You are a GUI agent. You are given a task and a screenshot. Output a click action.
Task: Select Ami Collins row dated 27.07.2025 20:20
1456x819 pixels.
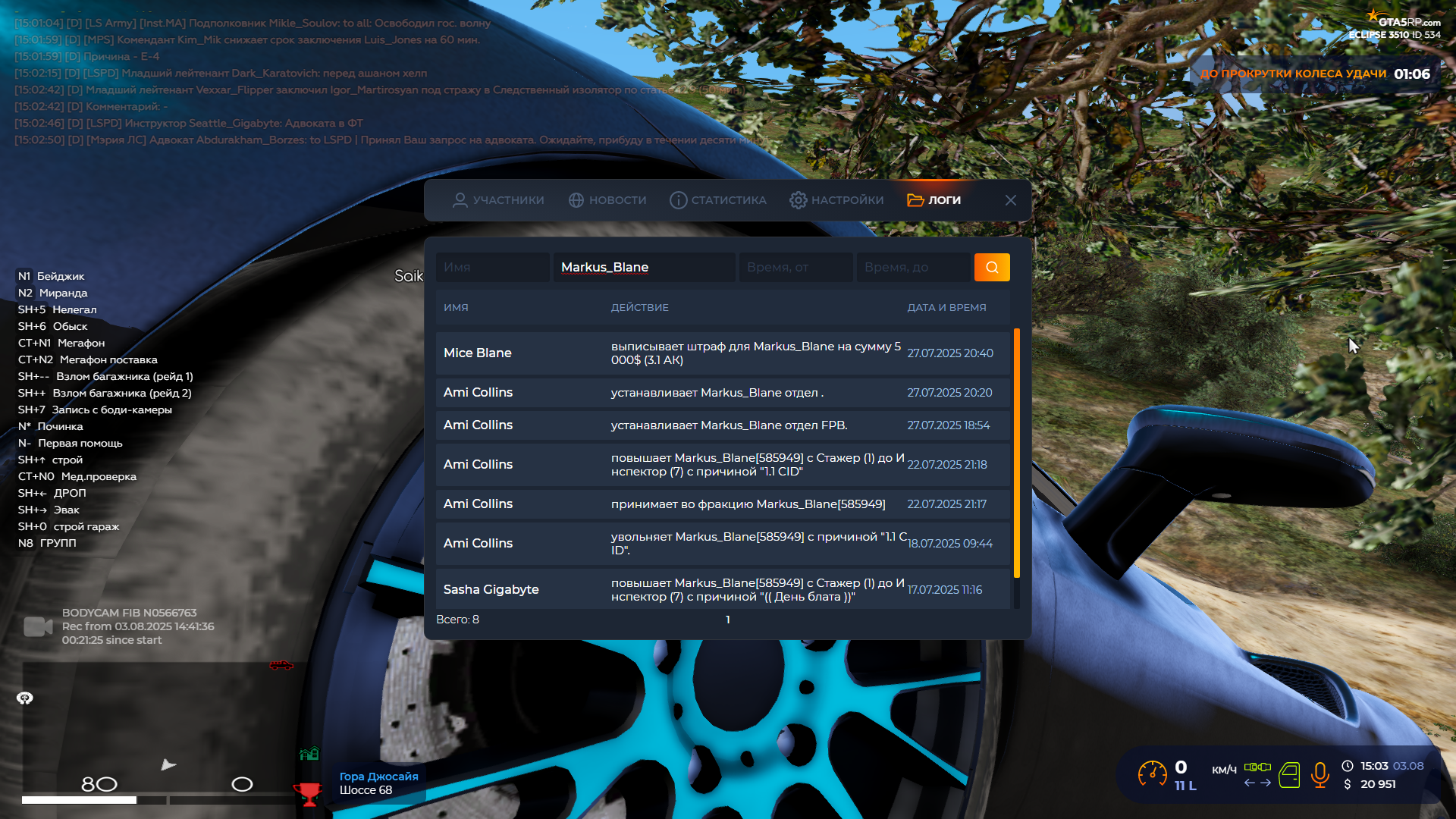723,393
